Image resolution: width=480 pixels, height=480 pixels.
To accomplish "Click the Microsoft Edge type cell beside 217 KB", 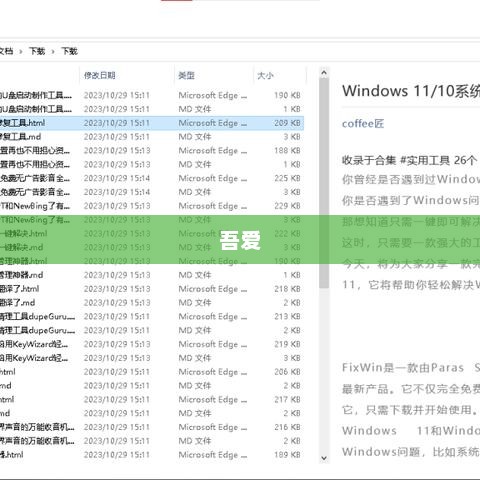I will (x=213, y=400).
